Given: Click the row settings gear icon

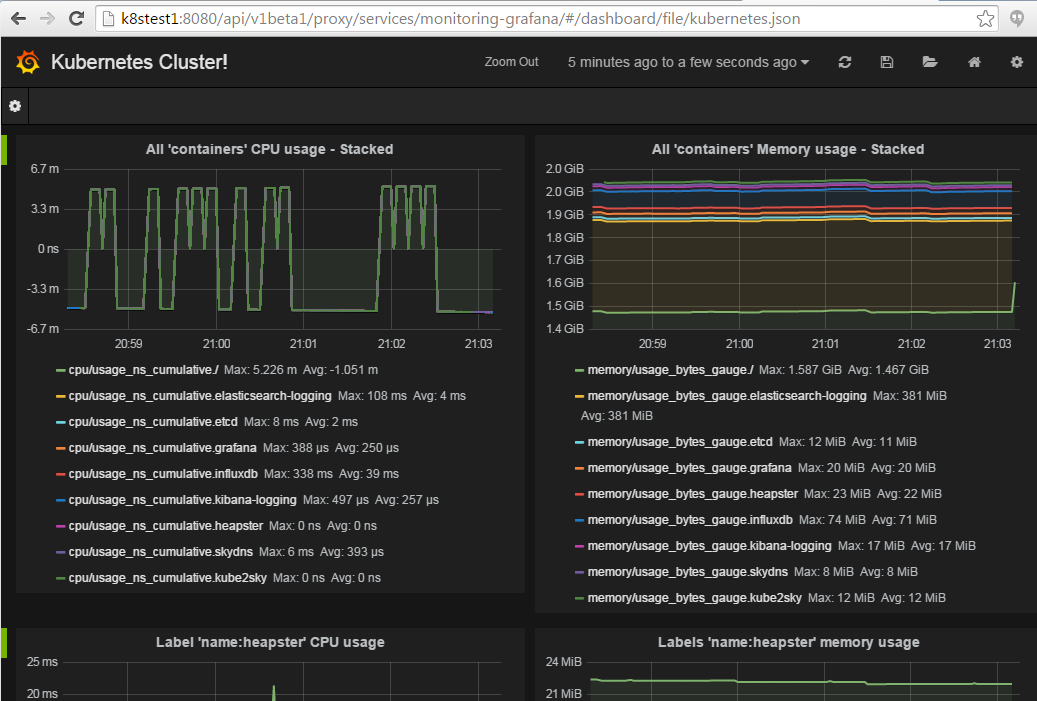Looking at the screenshot, I should [15, 106].
